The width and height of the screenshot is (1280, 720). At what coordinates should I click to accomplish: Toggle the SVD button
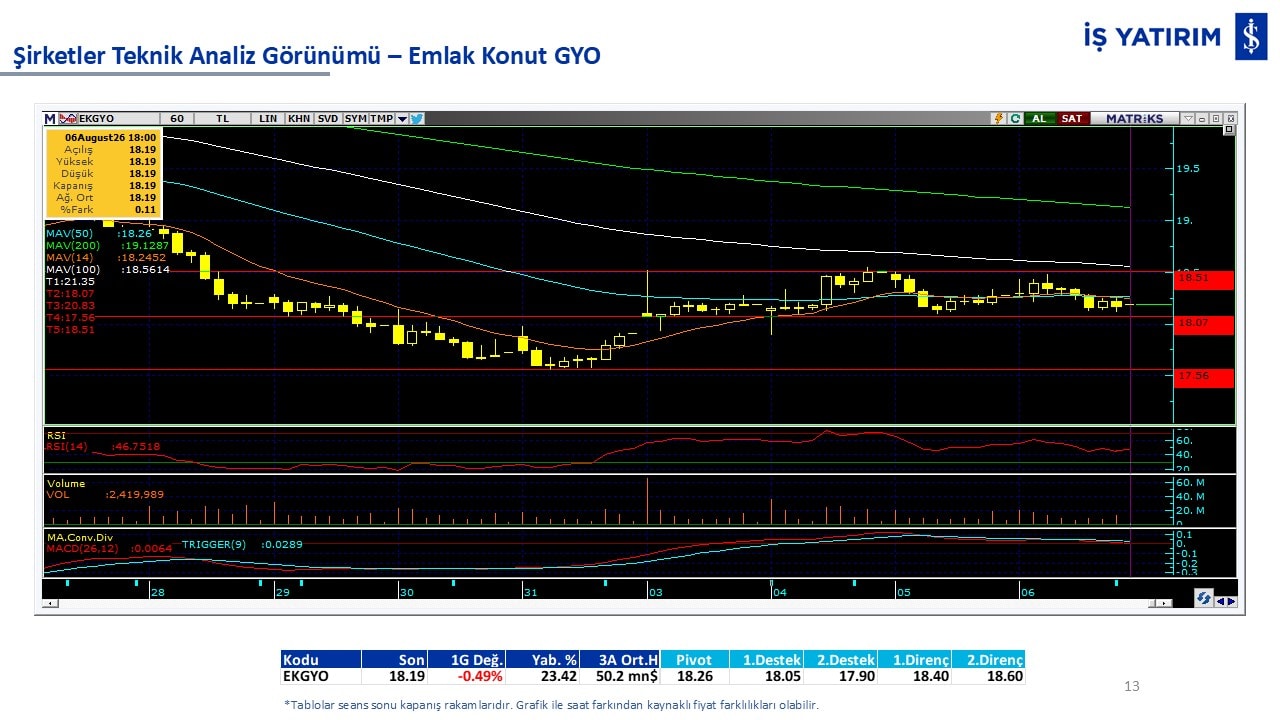(x=327, y=118)
